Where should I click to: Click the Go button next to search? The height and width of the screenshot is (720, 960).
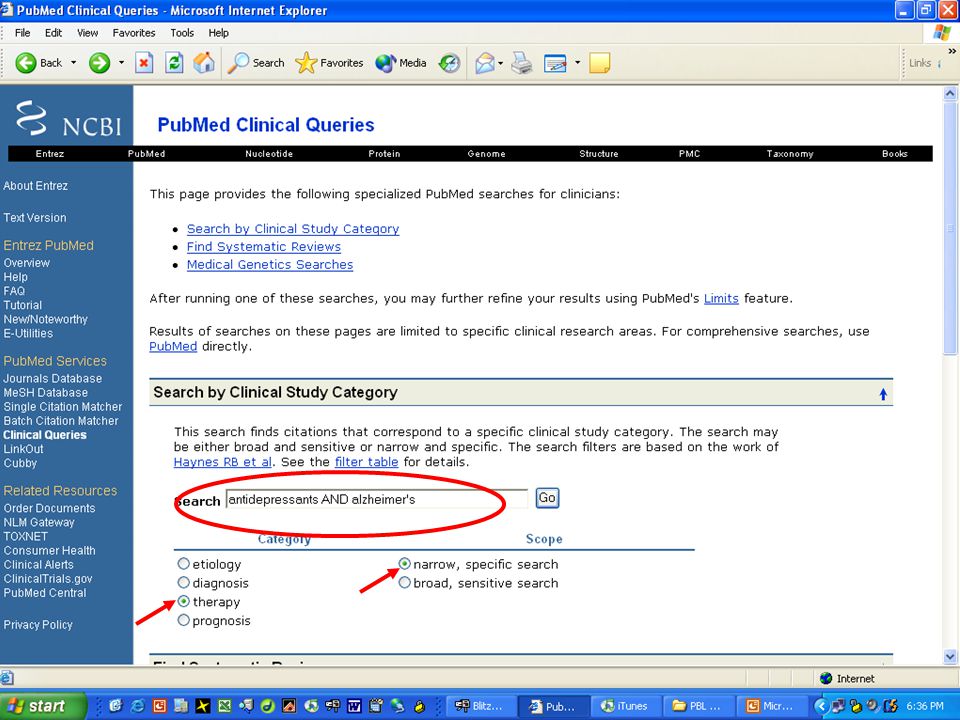tap(547, 498)
